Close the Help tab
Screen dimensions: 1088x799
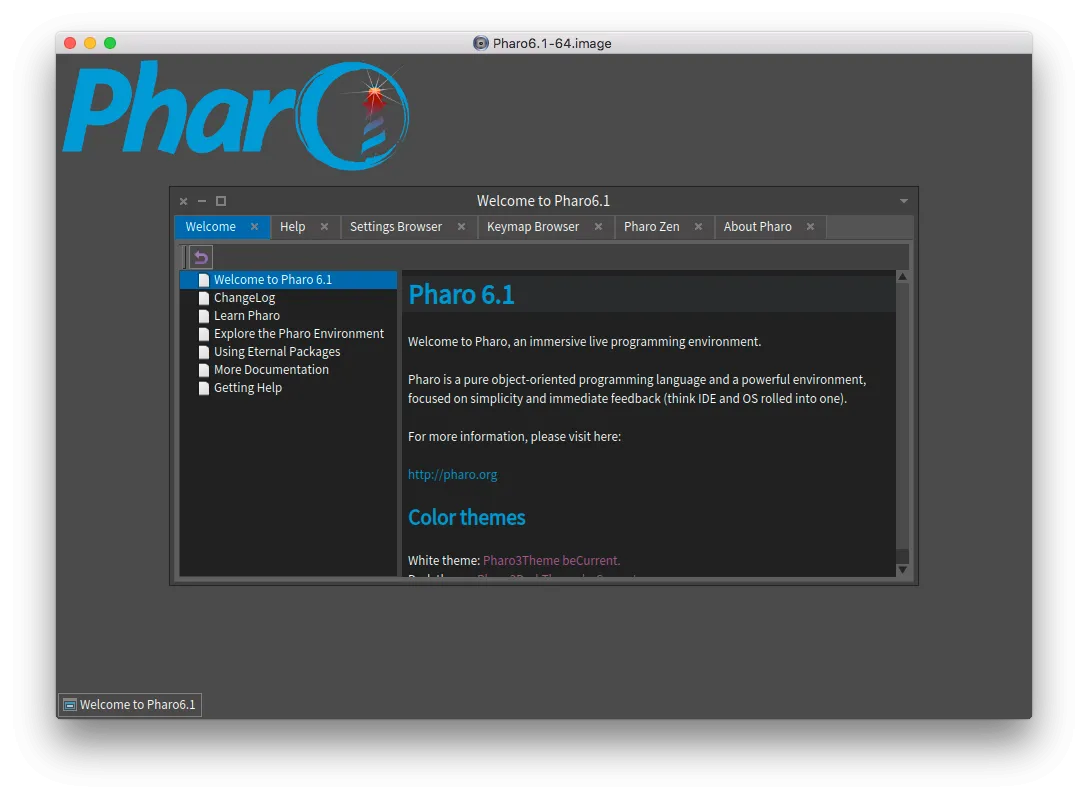tap(324, 227)
